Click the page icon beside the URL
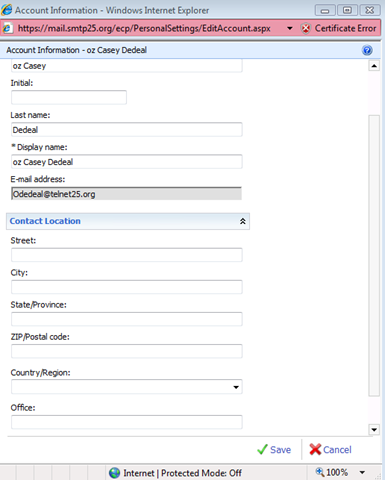The image size is (385, 480). click(x=7, y=28)
